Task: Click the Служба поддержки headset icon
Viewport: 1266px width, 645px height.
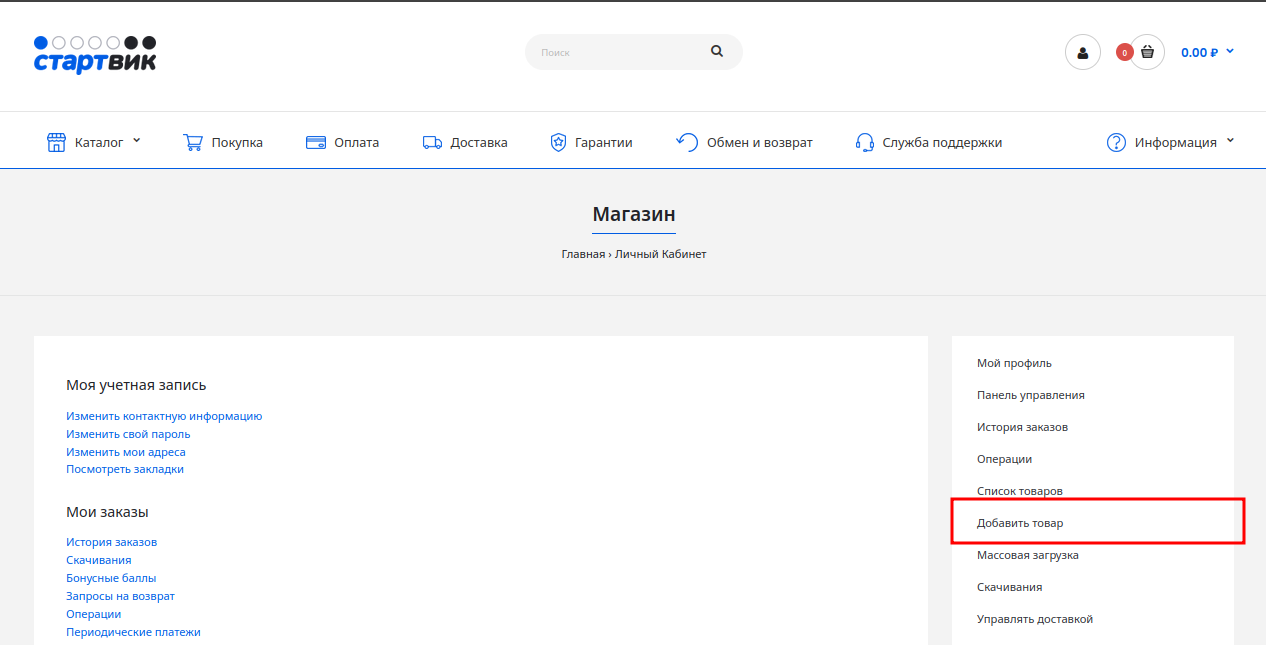Action: 865,142
